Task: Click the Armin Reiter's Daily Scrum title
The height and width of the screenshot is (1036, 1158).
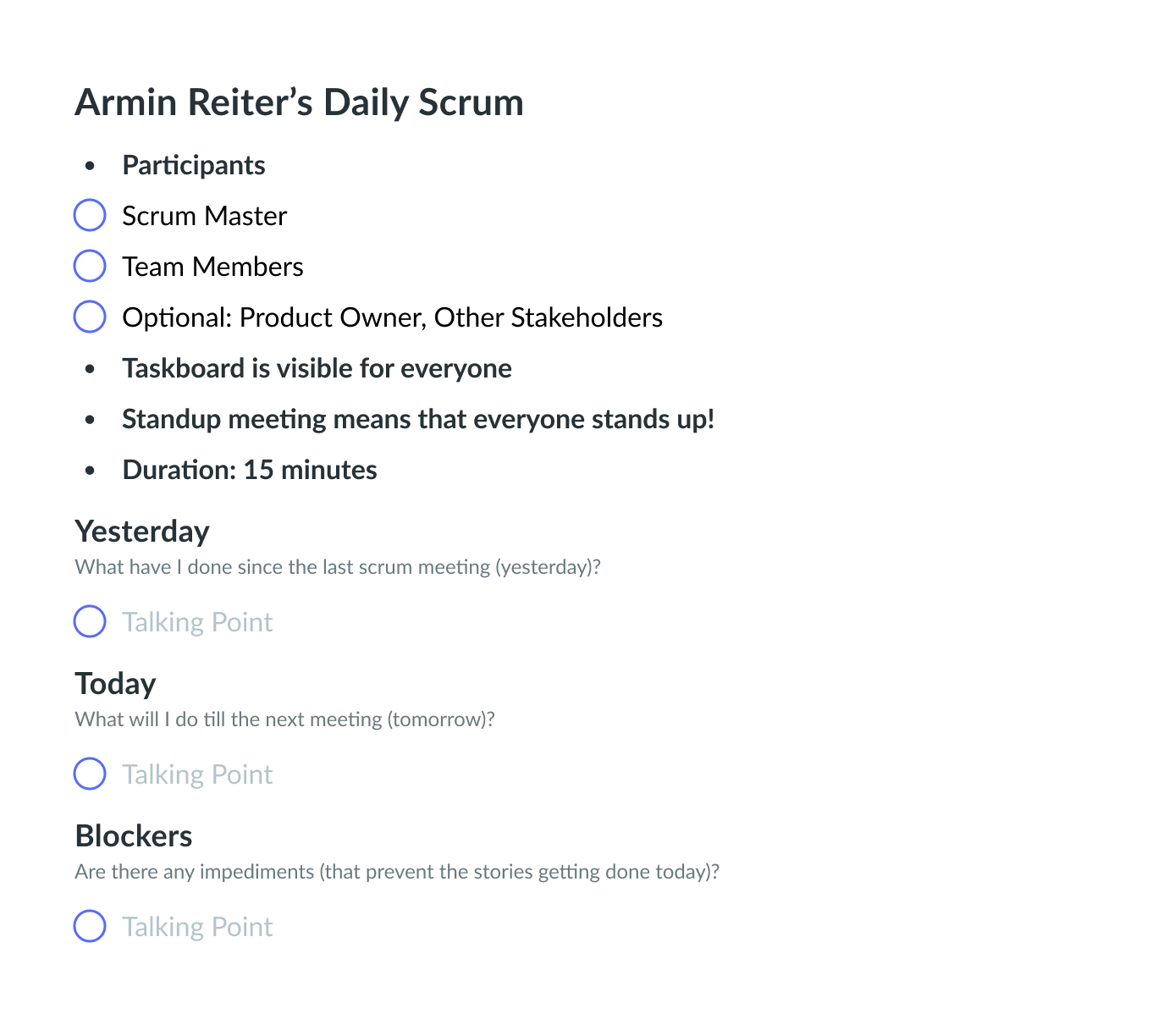Action: tap(300, 102)
